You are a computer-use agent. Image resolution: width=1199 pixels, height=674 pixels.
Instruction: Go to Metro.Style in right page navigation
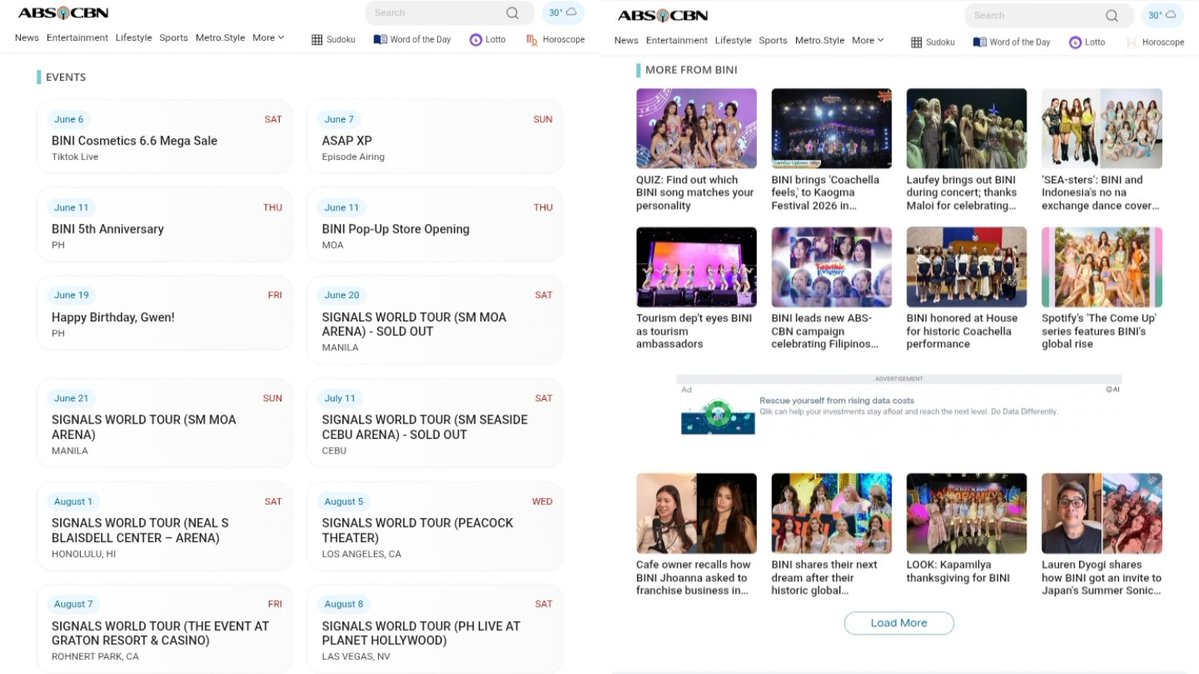[820, 41]
